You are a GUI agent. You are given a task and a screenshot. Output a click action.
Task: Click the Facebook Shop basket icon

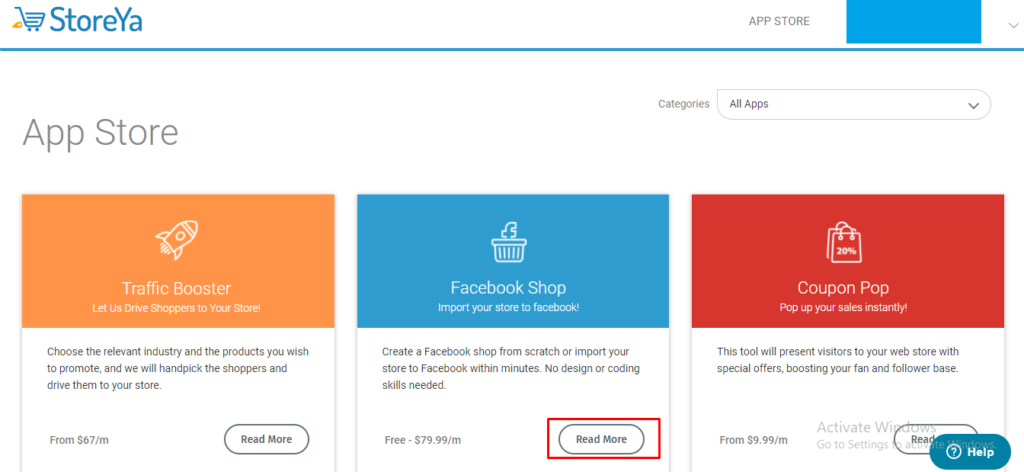point(509,242)
